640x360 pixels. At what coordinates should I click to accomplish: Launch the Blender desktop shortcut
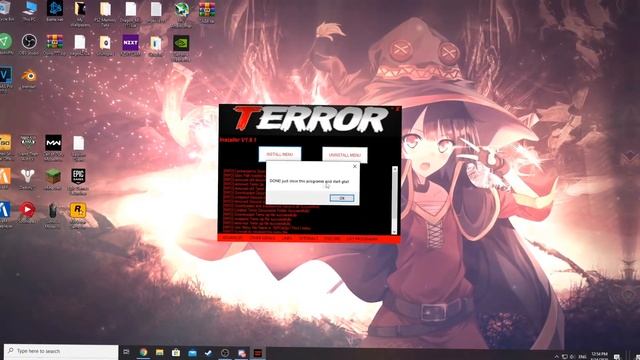(x=29, y=79)
